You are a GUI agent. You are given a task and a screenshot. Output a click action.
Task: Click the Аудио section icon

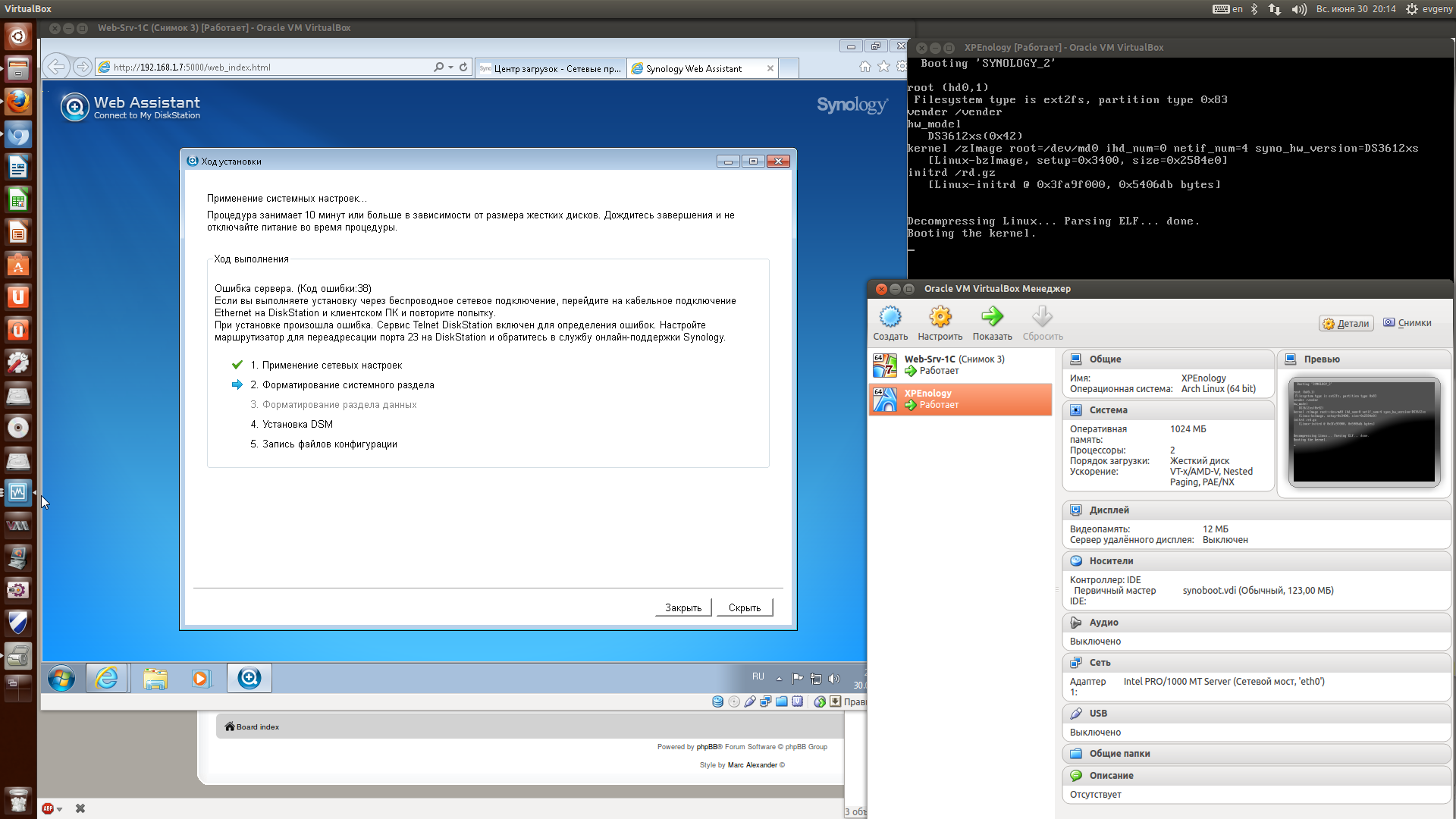[x=1075, y=622]
